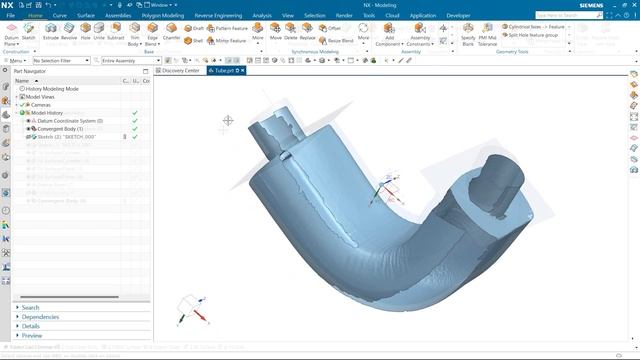Click Split Hole feature group command
Image resolution: width=640 pixels, height=360 pixels.
(x=530, y=35)
